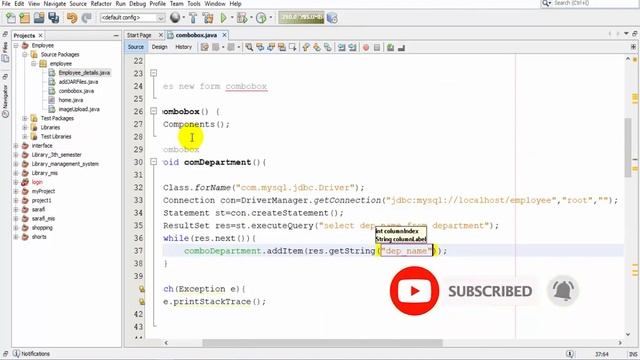Close the Projects panel tab
This screenshot has height=360, width=640.
click(40, 36)
